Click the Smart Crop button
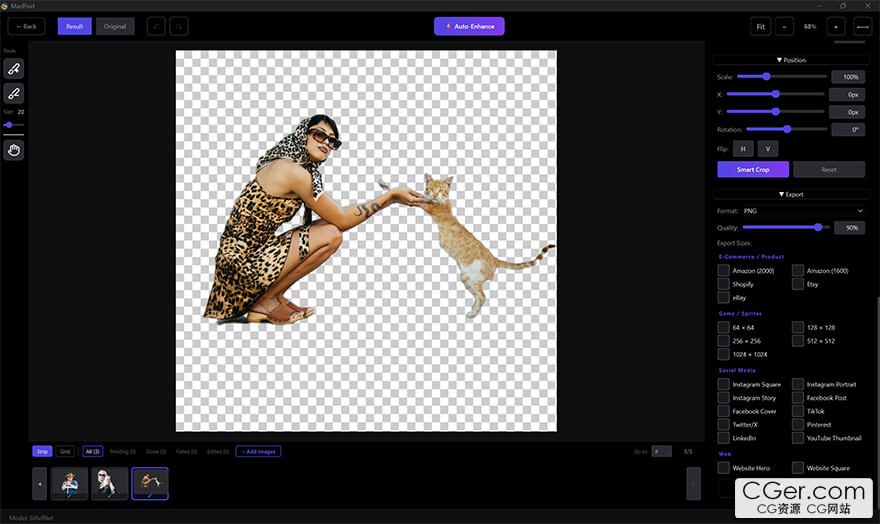 point(753,170)
